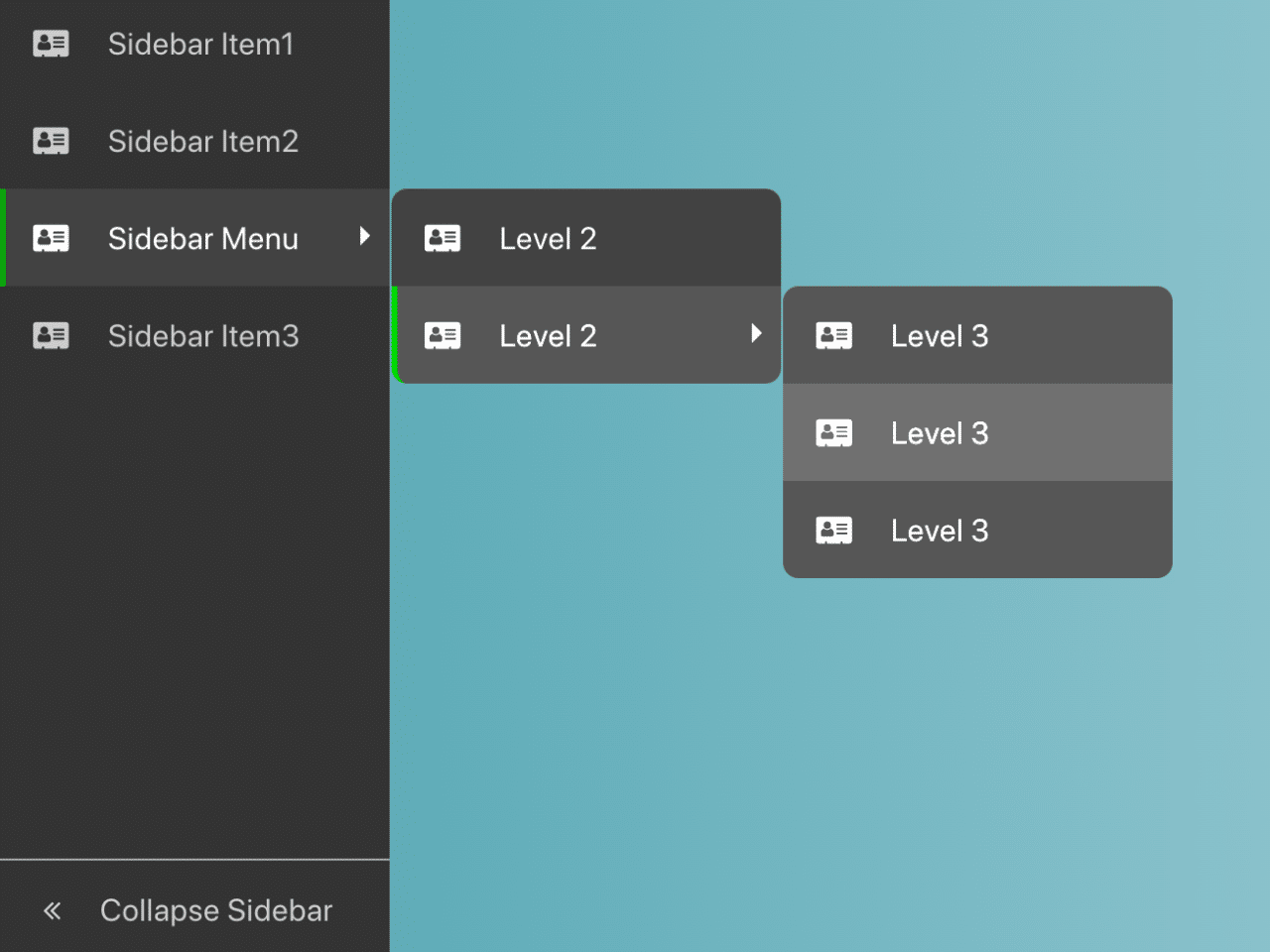Open the Sidebar Menu entry label
Image resolution: width=1270 pixels, height=952 pixels.
tap(202, 239)
